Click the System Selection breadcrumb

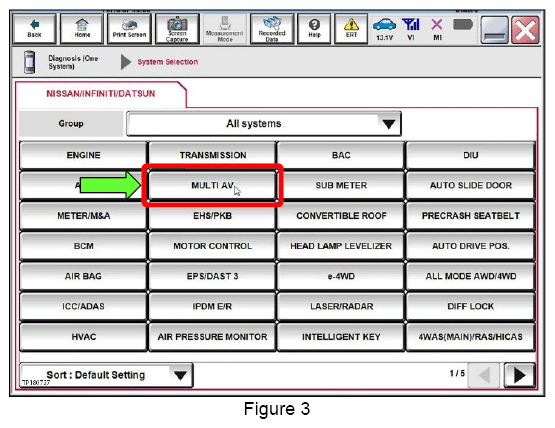[168, 62]
